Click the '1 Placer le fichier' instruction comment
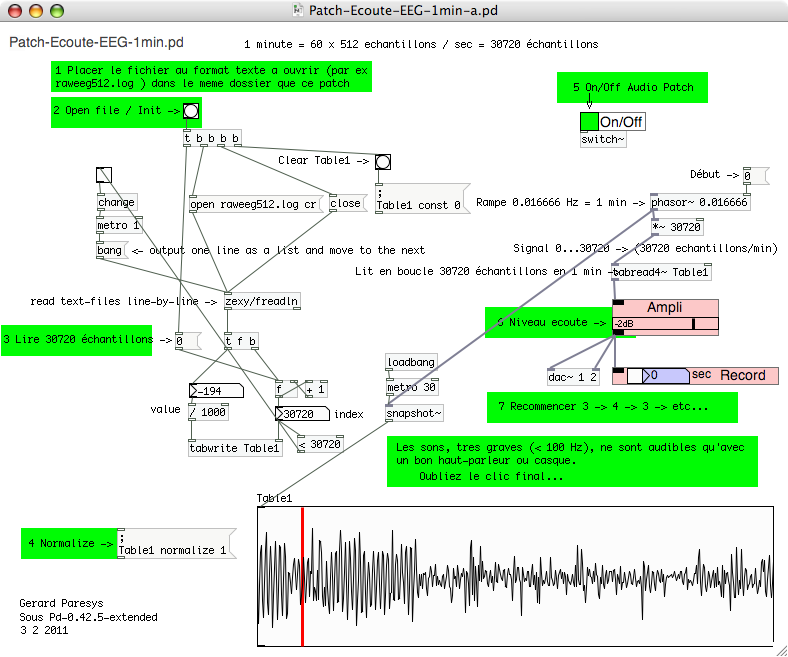 (211, 77)
